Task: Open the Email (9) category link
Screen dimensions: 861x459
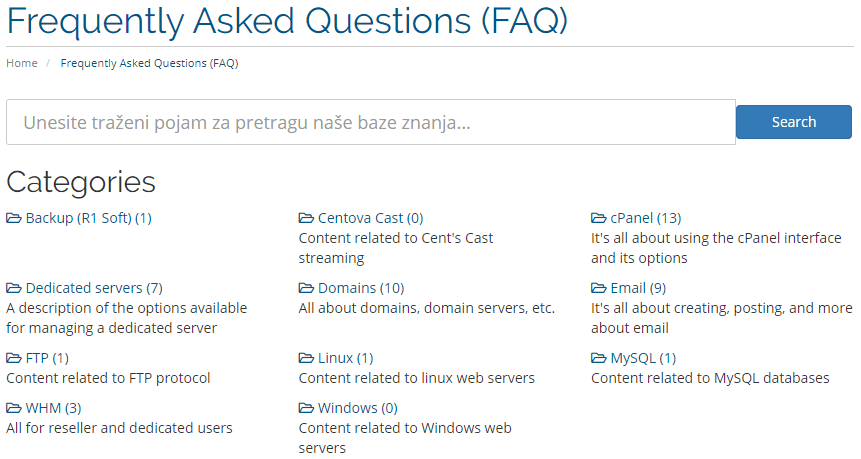Action: 638,288
